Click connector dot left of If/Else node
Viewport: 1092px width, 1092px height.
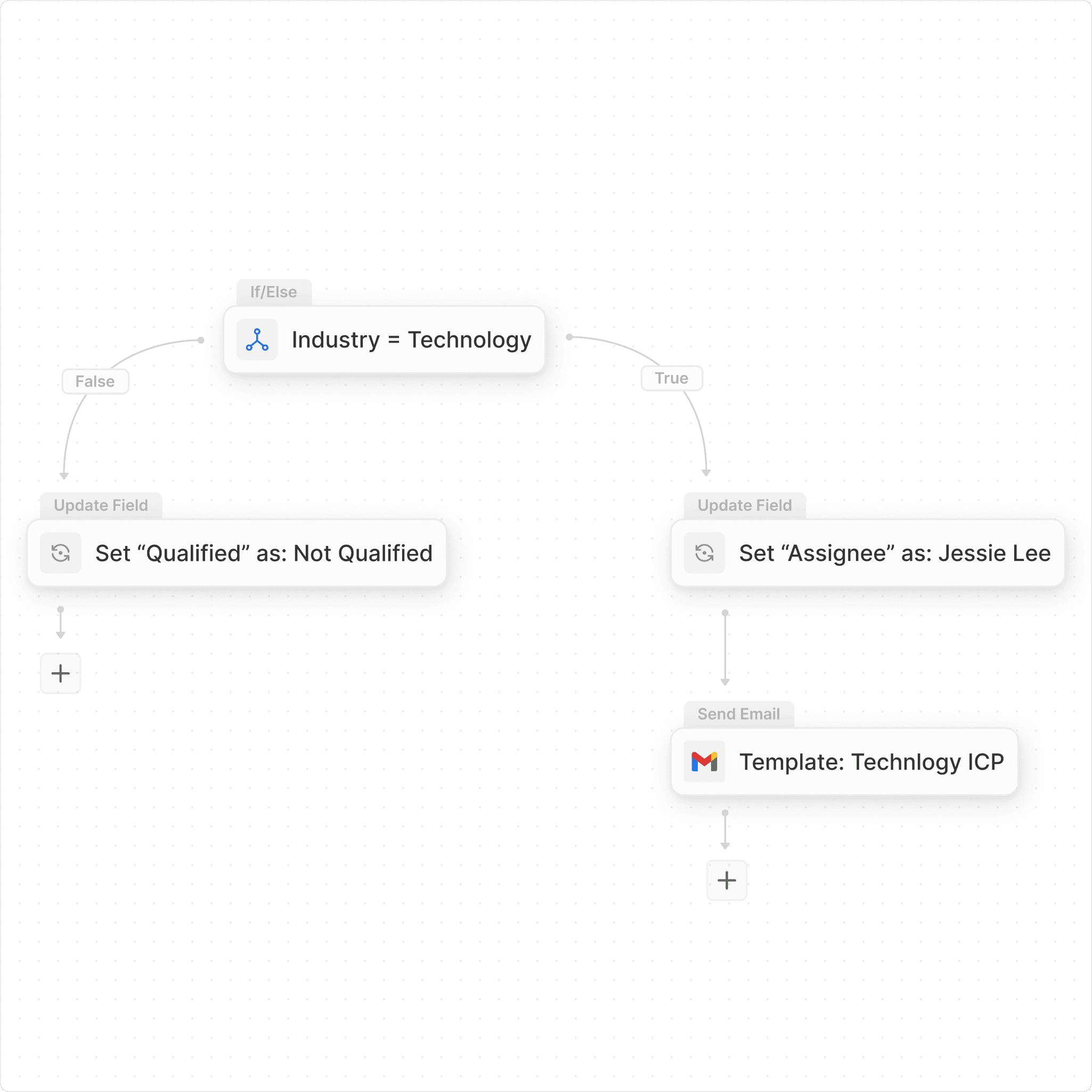click(x=201, y=340)
